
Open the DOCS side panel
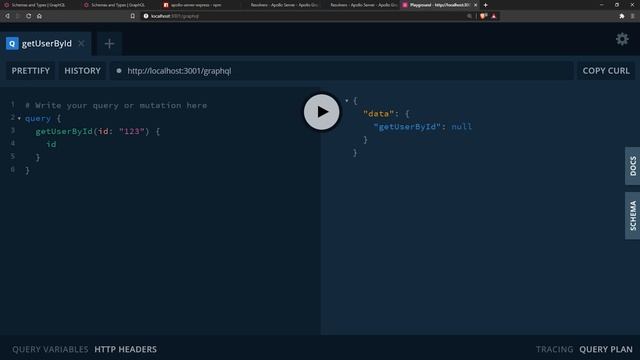[x=632, y=166]
